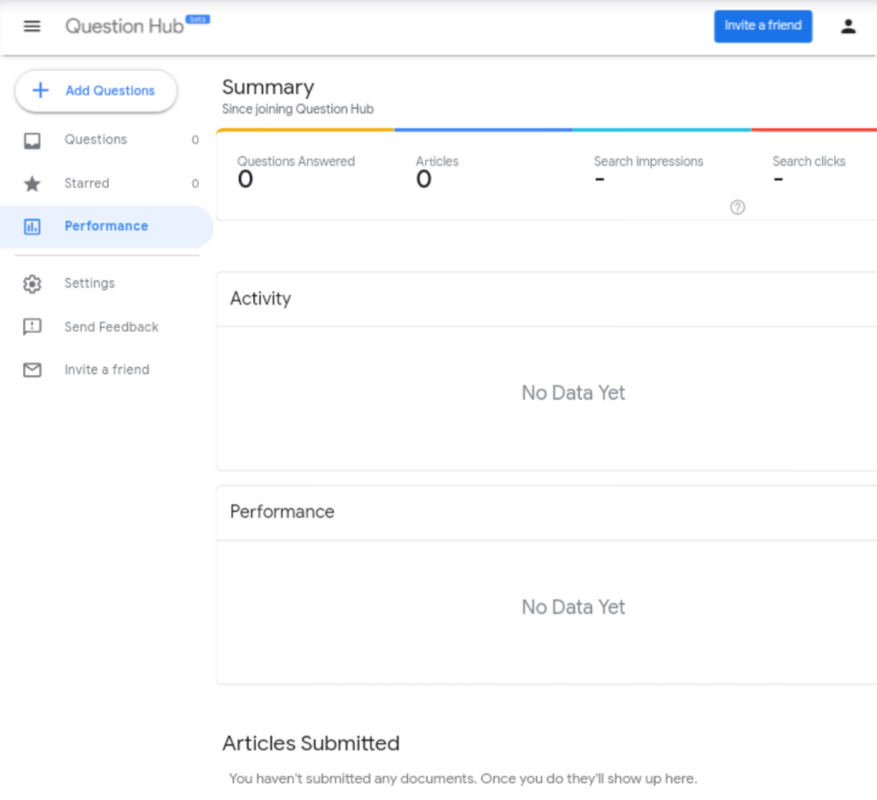Click the Question Hub logo text
The height and width of the screenshot is (800, 877).
(x=124, y=26)
